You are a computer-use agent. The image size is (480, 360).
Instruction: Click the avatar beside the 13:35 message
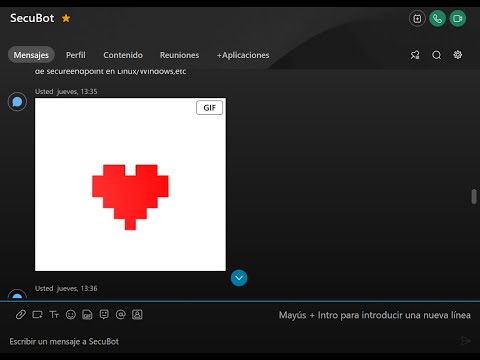click(x=17, y=102)
